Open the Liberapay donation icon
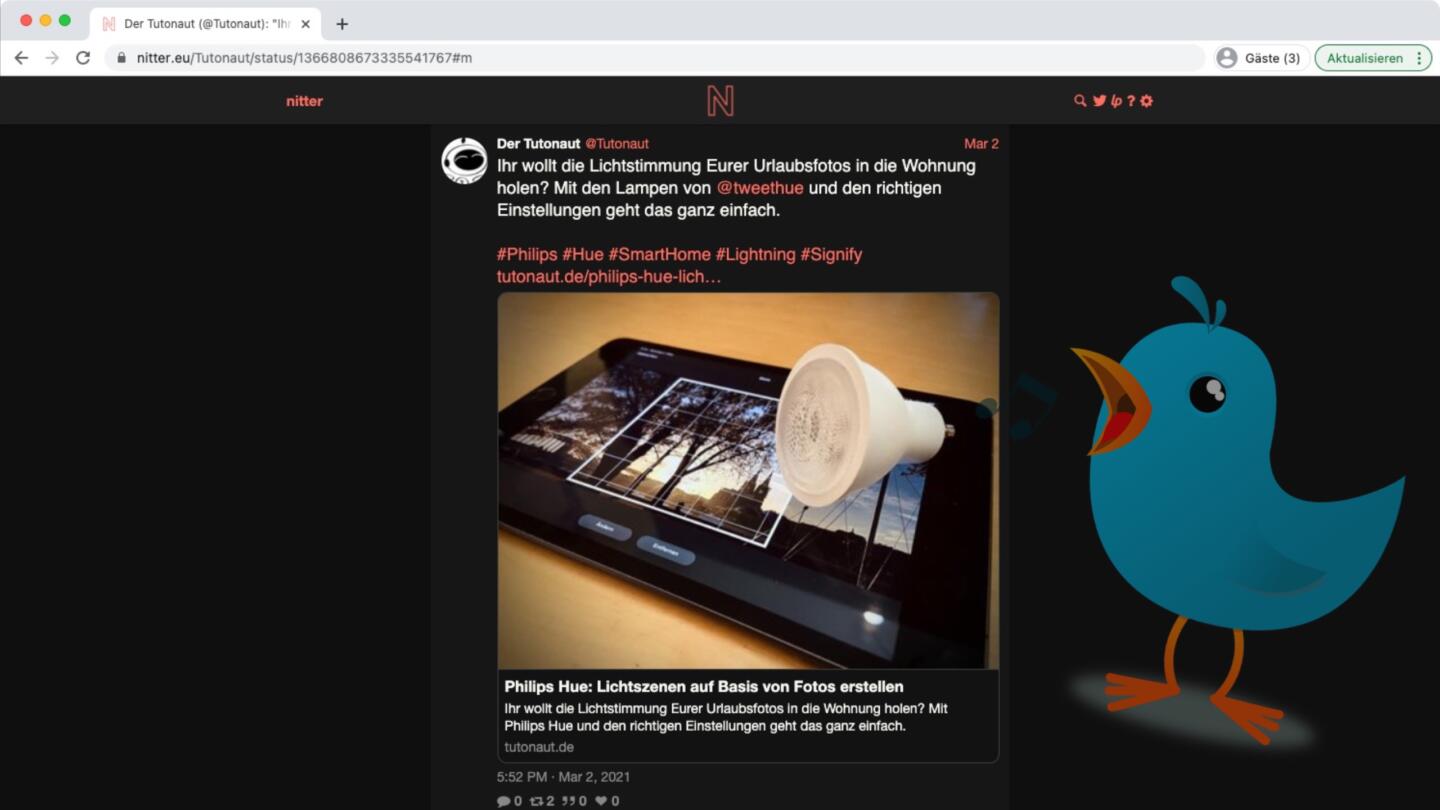The width and height of the screenshot is (1440, 810). (x=1116, y=101)
